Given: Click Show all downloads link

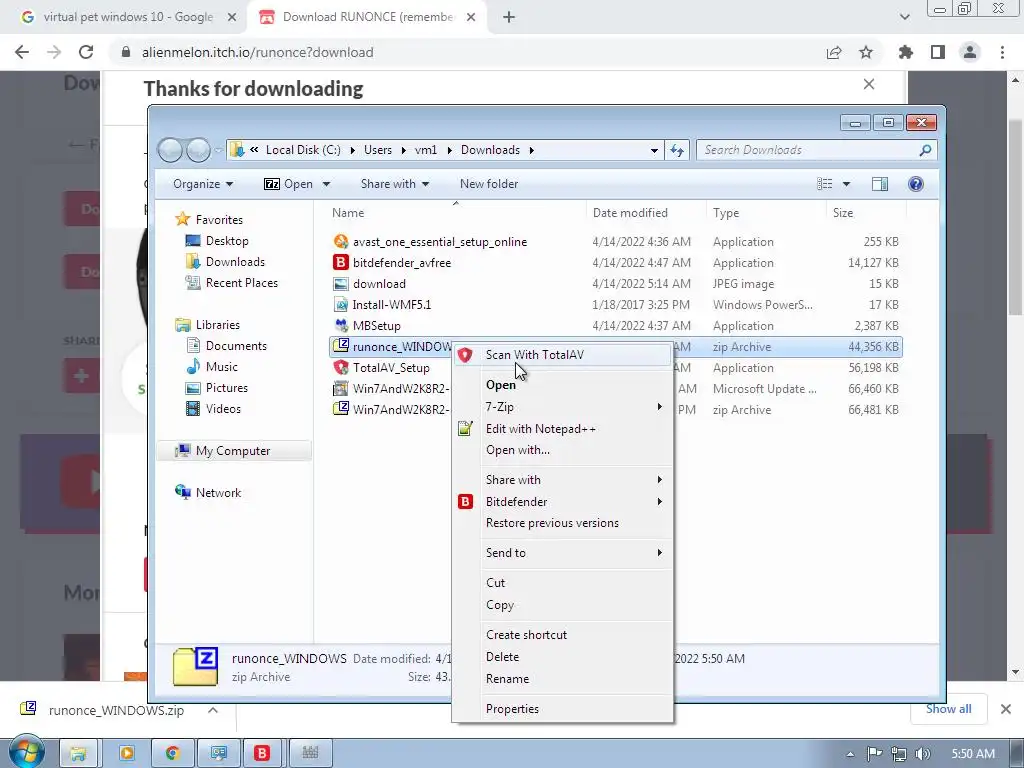Looking at the screenshot, I should [948, 709].
